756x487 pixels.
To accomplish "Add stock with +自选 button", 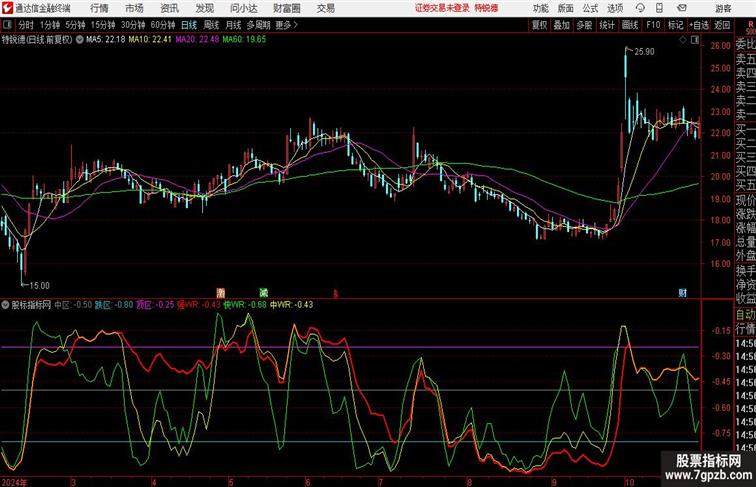I will point(699,25).
